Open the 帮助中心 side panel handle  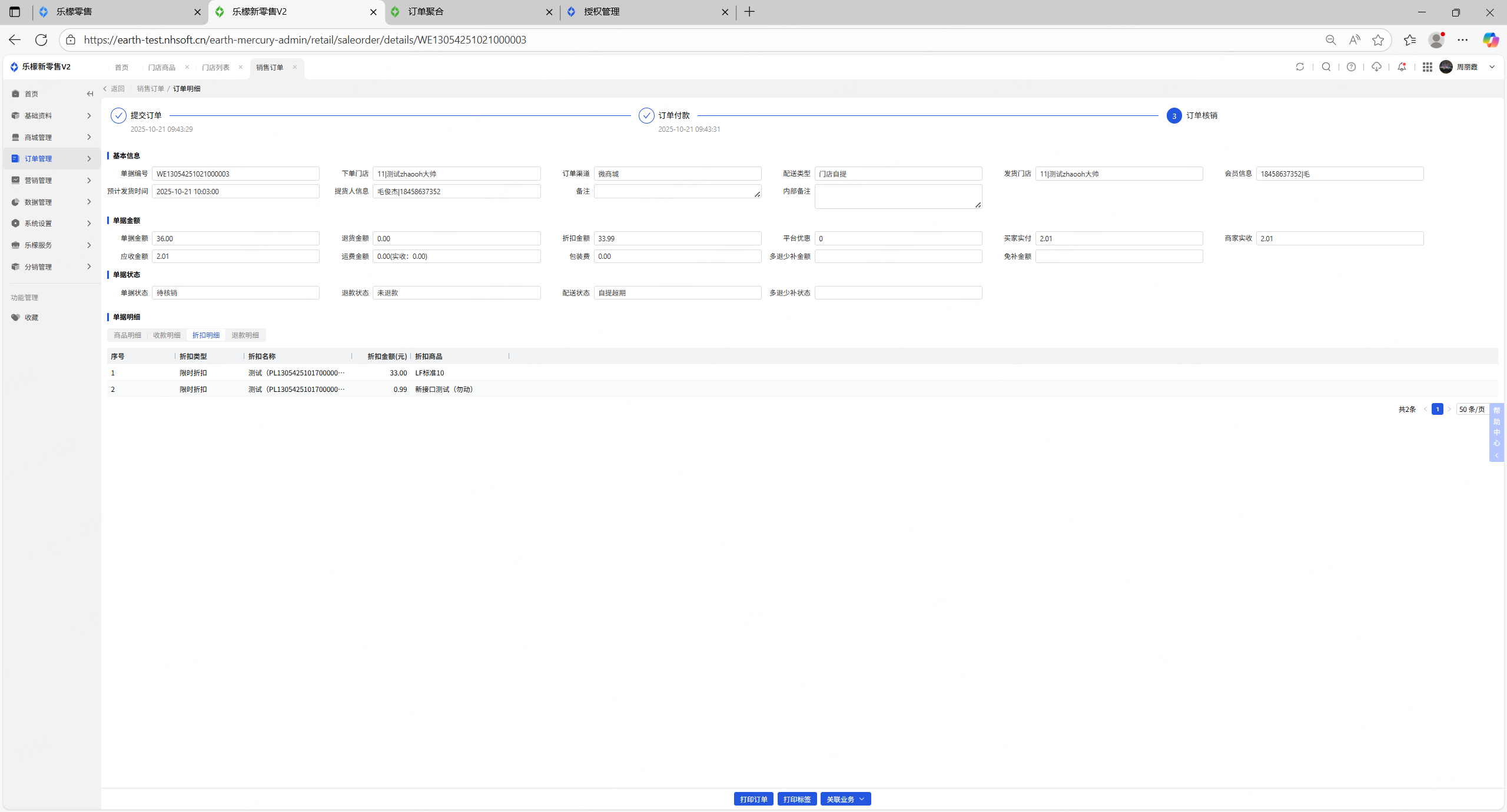[x=1496, y=432]
